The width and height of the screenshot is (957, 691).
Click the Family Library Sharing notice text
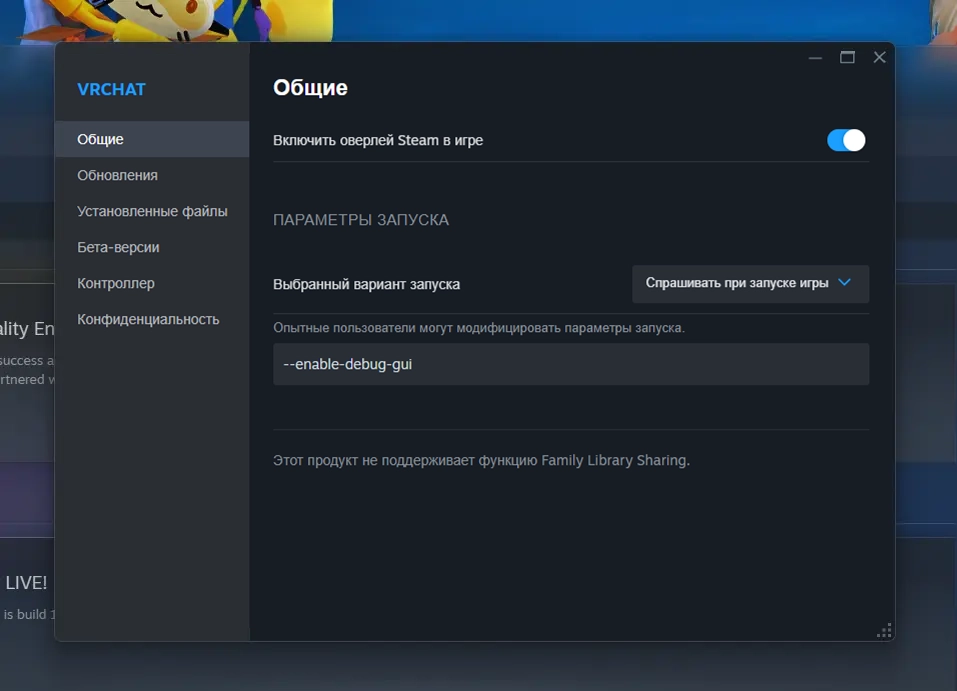482,460
